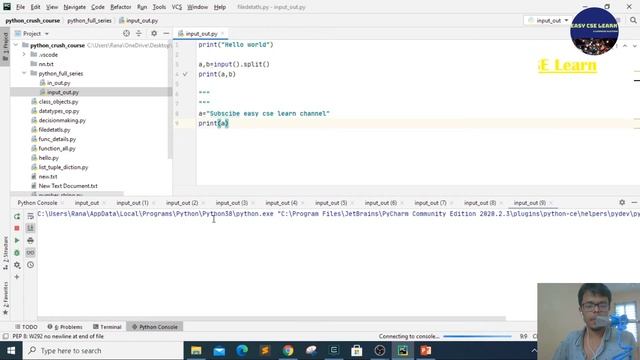The height and width of the screenshot is (360, 640).
Task: Click the Windows search box
Action: pos(103,351)
